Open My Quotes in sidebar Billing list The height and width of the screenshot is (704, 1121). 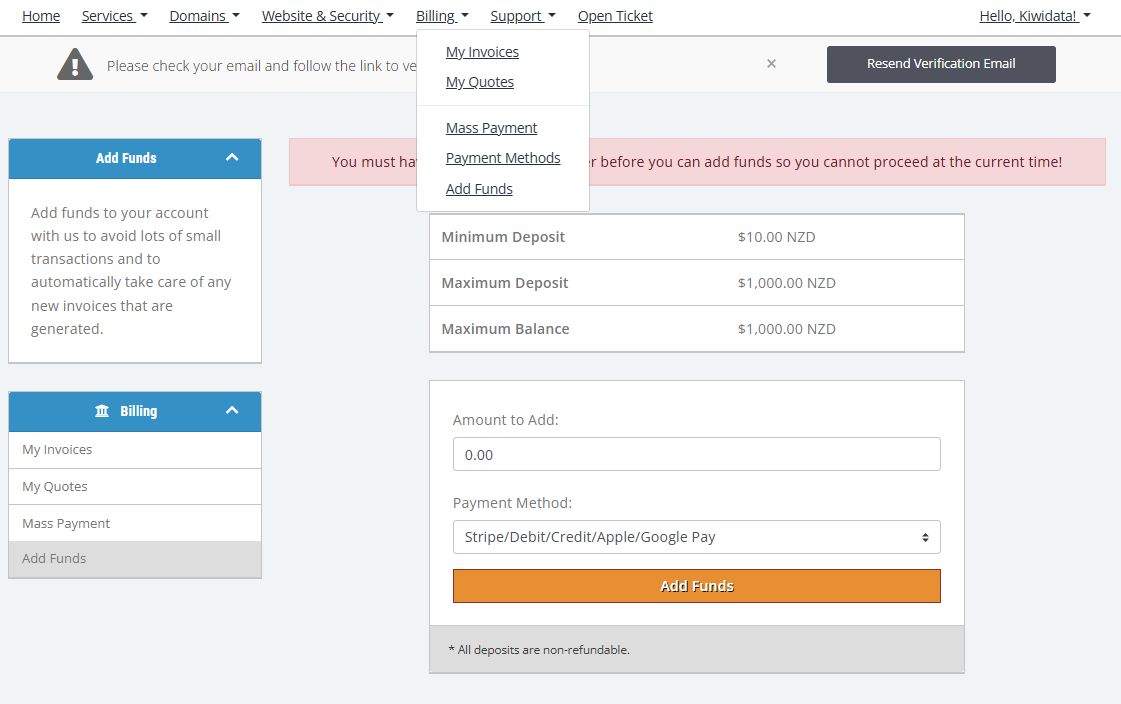point(55,487)
